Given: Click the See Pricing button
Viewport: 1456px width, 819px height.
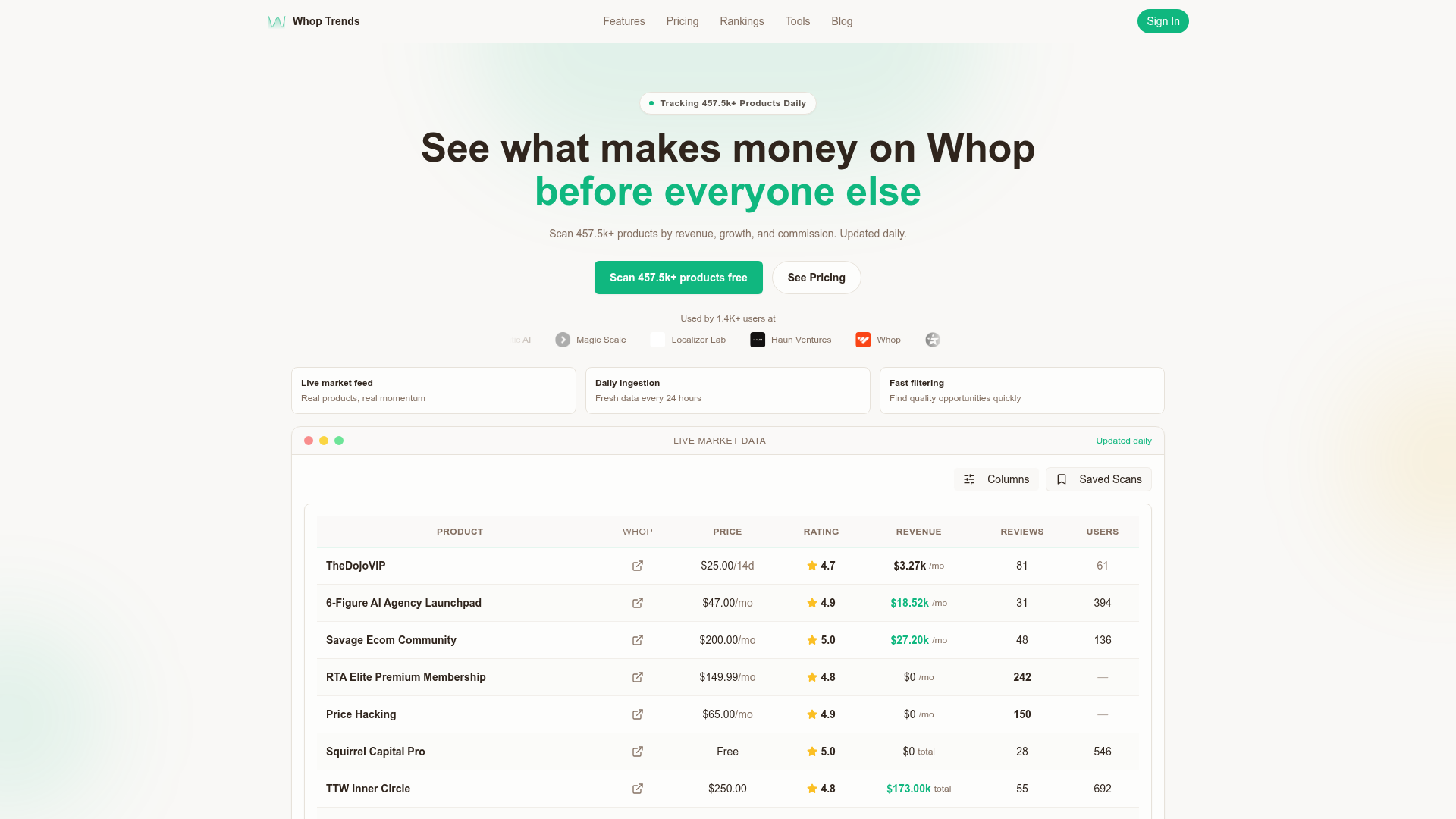Looking at the screenshot, I should pos(817,278).
